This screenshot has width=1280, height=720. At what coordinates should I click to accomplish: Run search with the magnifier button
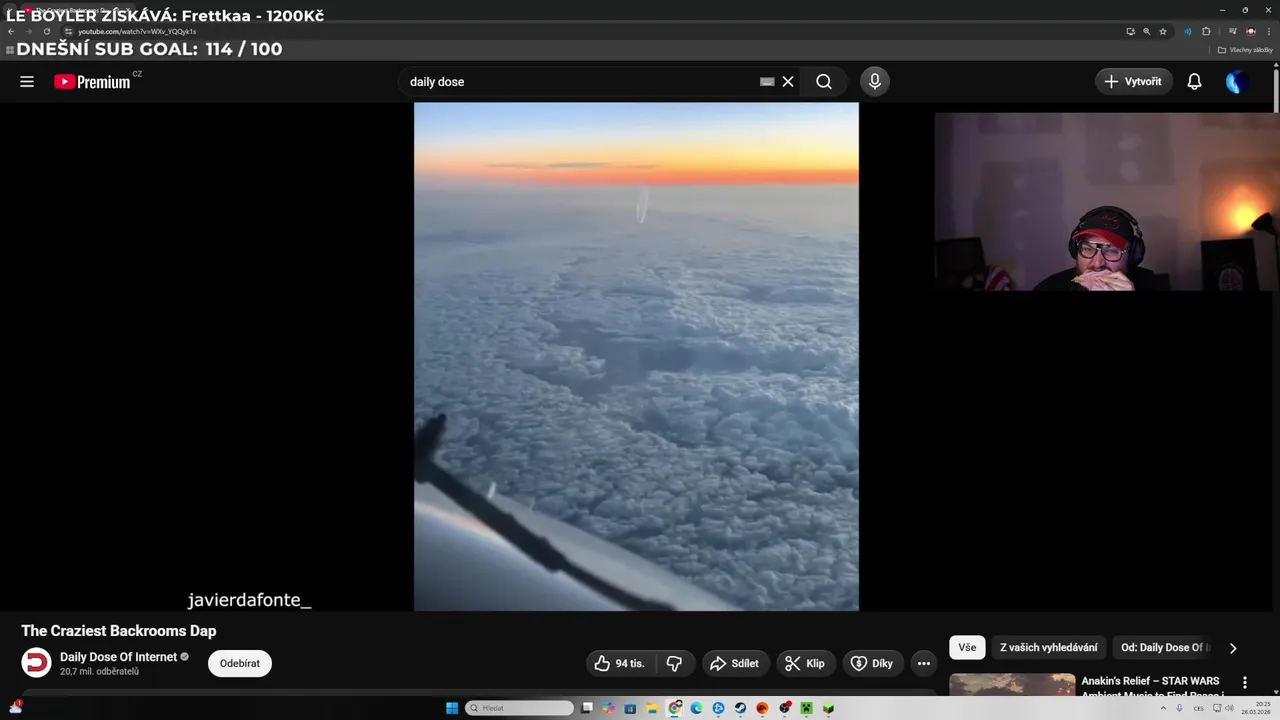click(824, 82)
